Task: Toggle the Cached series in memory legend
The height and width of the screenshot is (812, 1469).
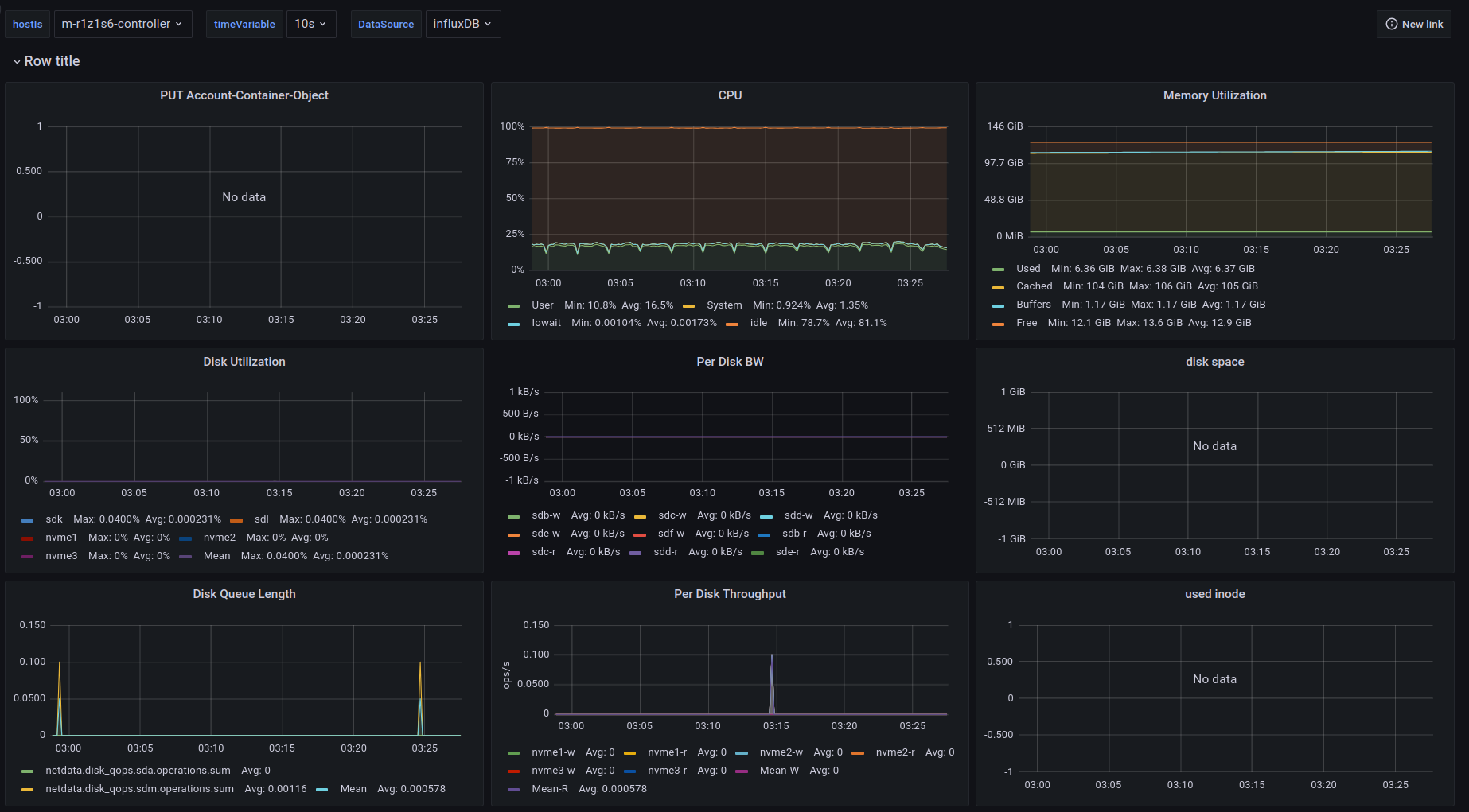Action: point(1034,286)
